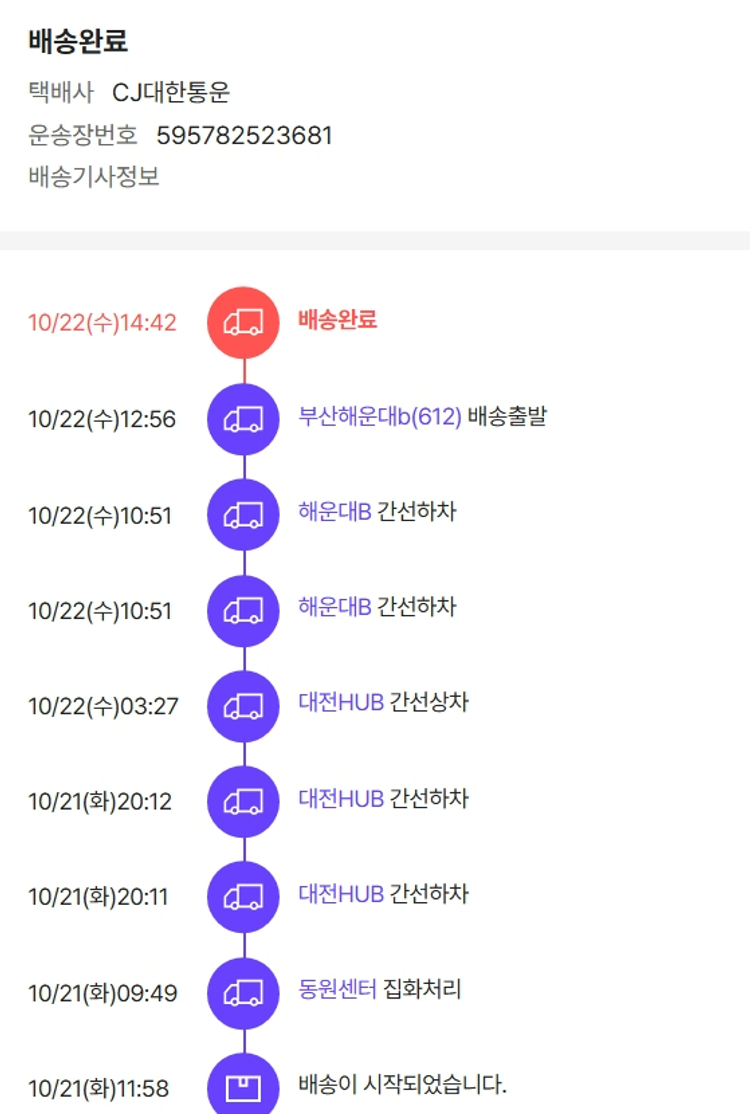This screenshot has width=750, height=1114.
Task: Click the 10/22(수)14:42 timestamp
Action: (x=102, y=323)
